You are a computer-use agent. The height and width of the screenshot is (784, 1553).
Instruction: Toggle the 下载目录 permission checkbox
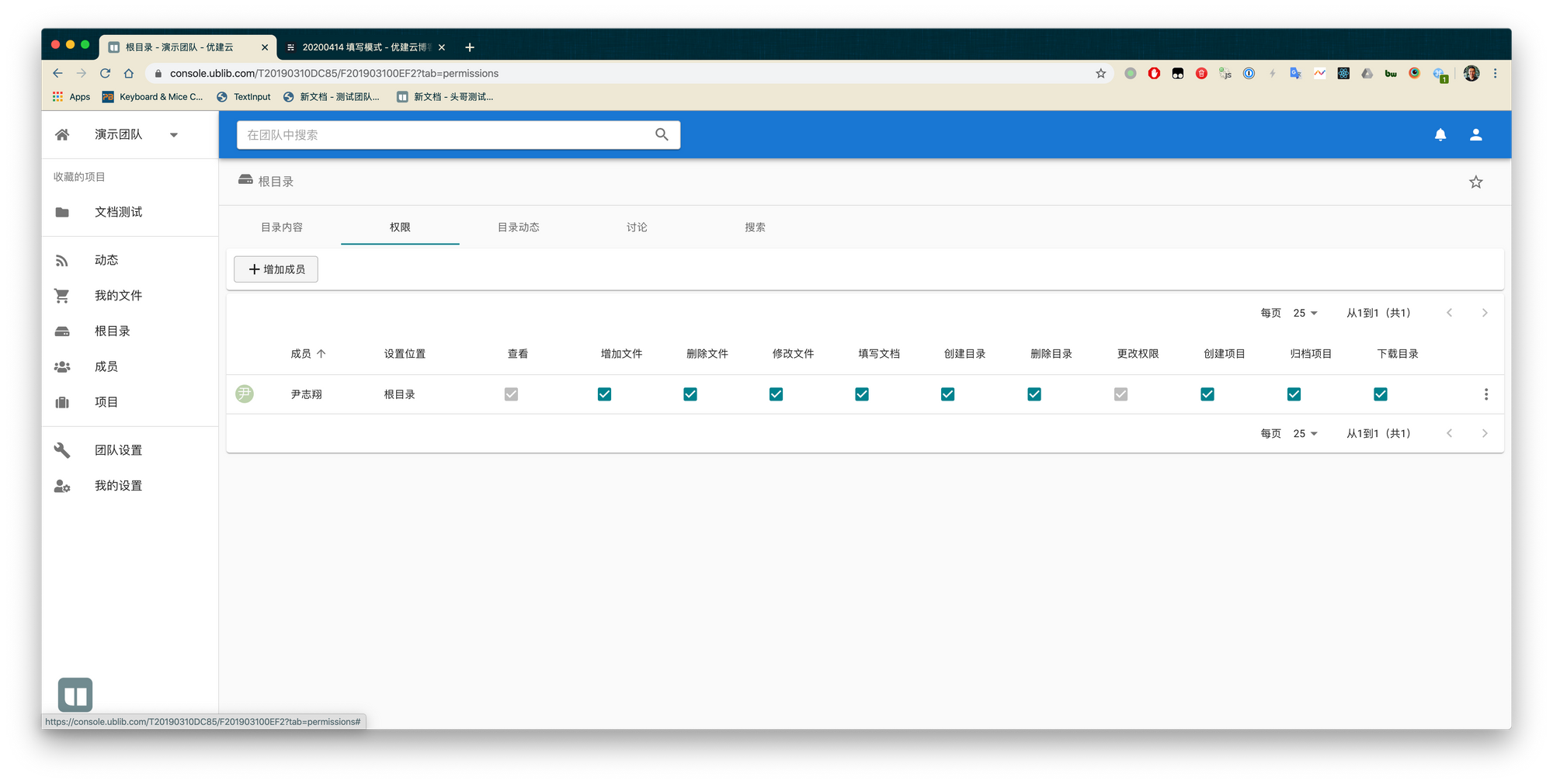[x=1380, y=394]
